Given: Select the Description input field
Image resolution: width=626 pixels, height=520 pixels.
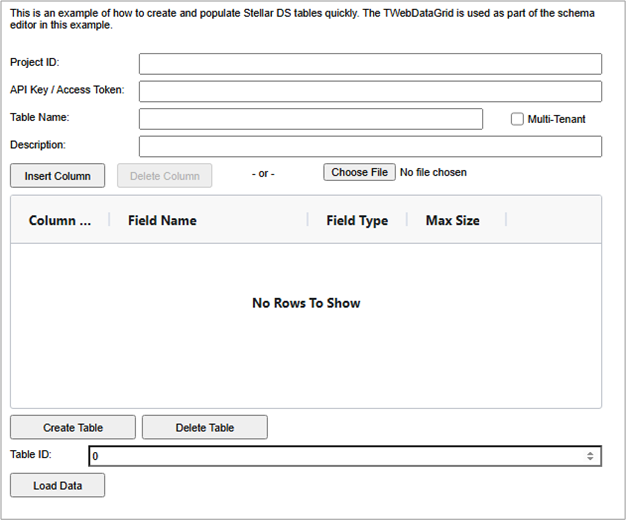Looking at the screenshot, I should pos(370,146).
